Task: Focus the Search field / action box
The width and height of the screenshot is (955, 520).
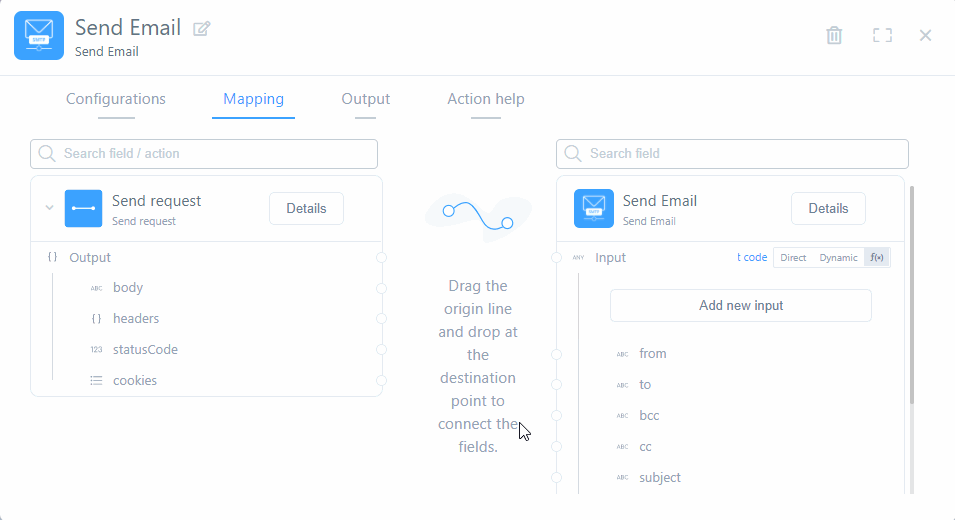Action: tap(204, 154)
